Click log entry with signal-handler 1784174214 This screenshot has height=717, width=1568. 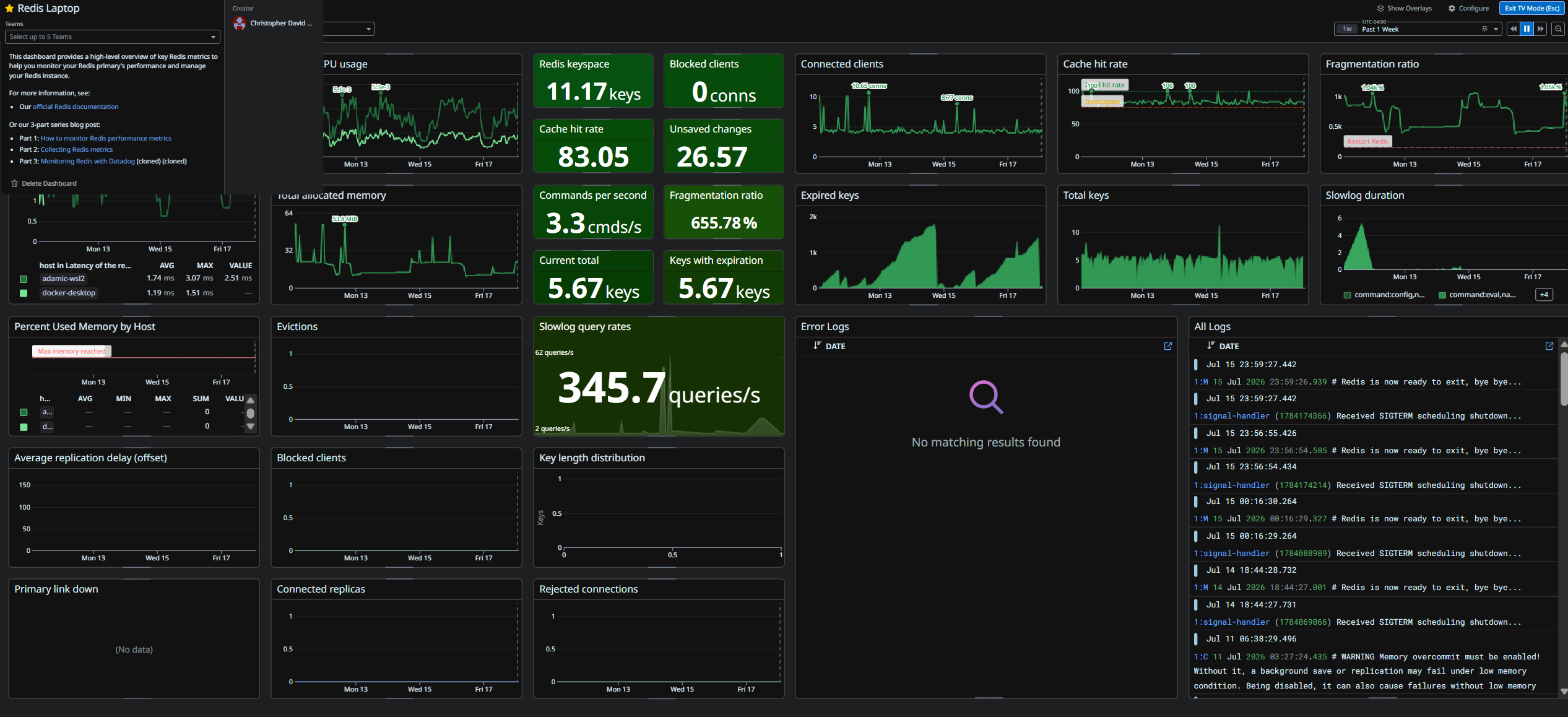(x=1373, y=476)
